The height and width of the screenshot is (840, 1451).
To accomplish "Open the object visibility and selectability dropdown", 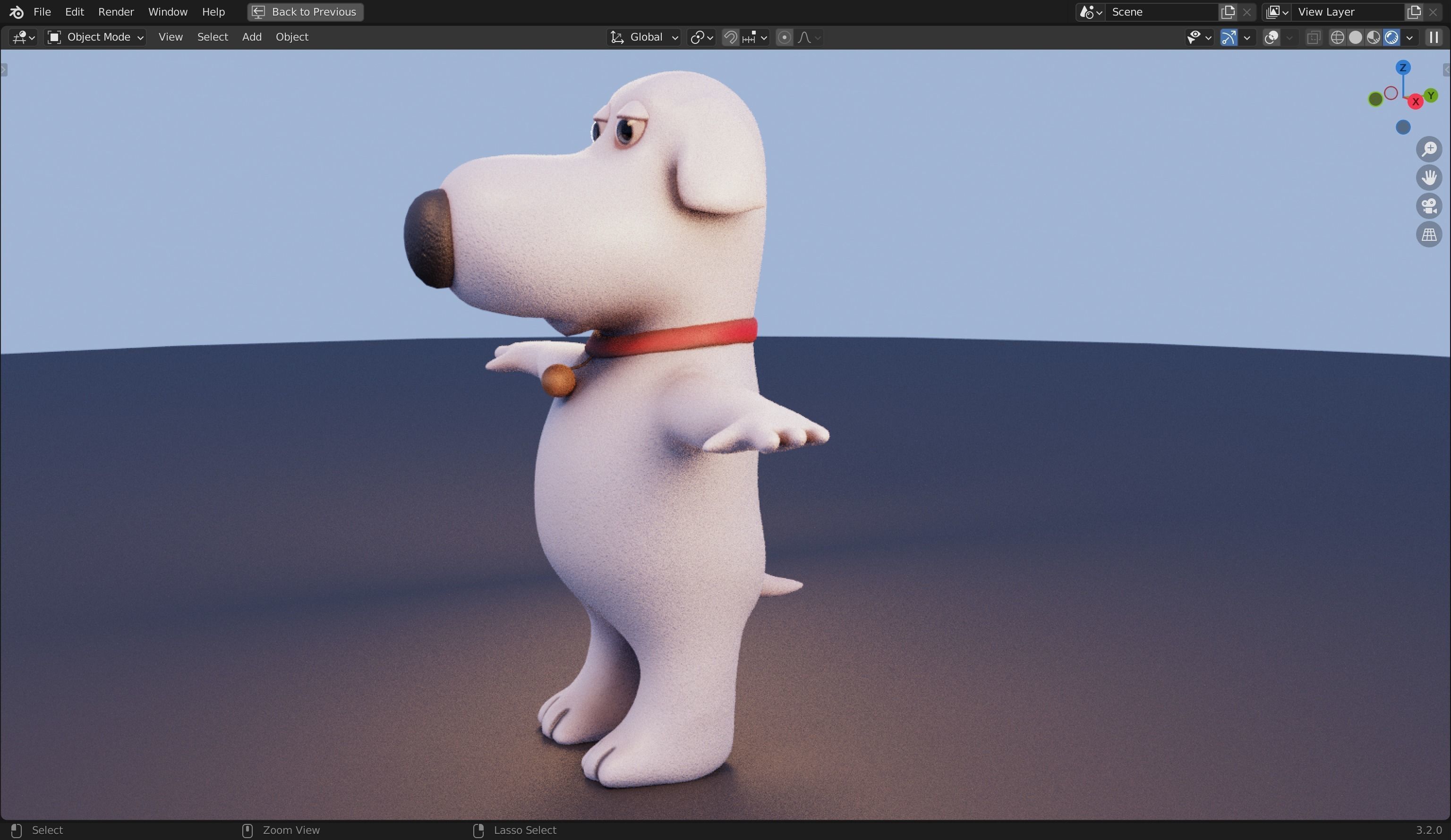I will pos(1199,37).
